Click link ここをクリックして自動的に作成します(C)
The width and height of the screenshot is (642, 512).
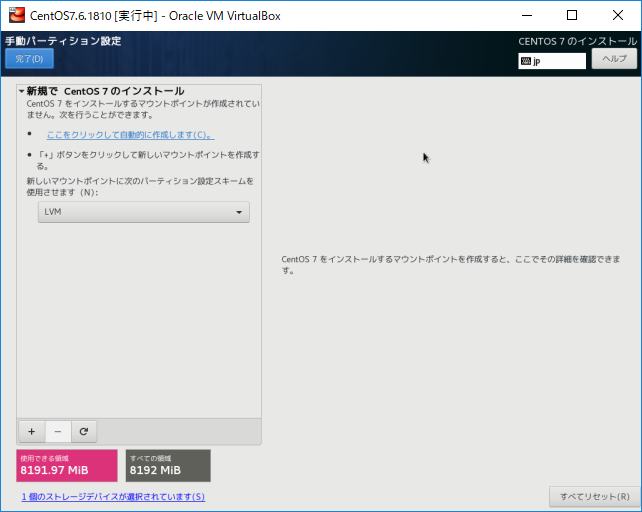[x=131, y=134]
